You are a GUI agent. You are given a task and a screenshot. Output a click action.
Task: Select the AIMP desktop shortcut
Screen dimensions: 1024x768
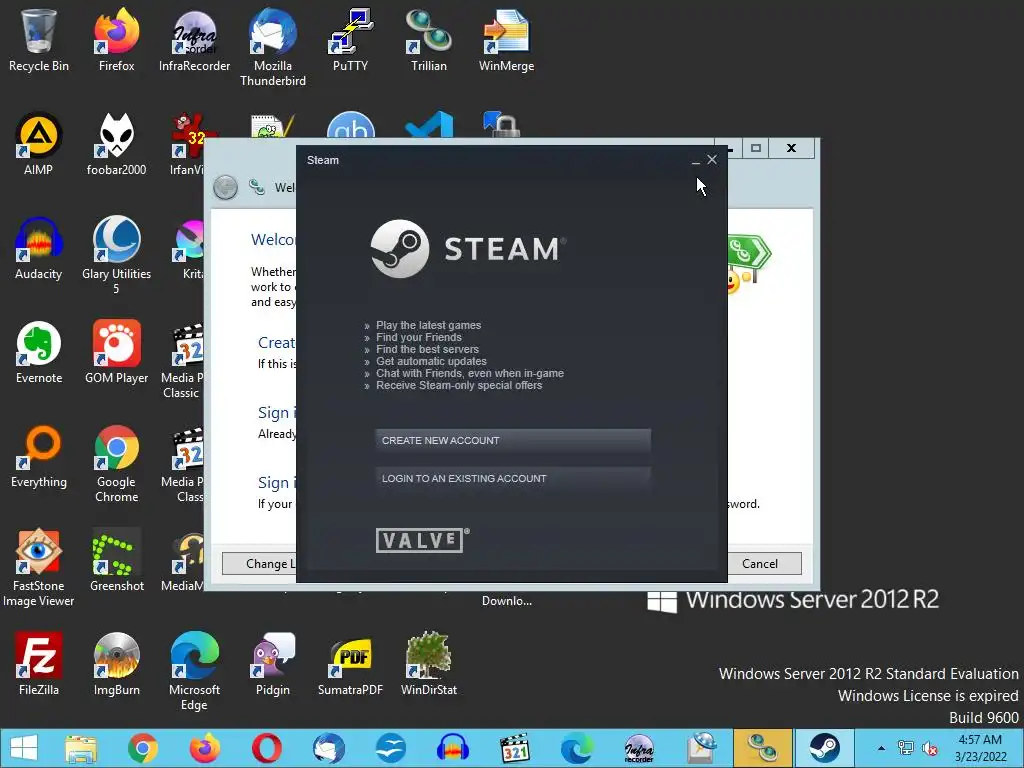(x=39, y=144)
